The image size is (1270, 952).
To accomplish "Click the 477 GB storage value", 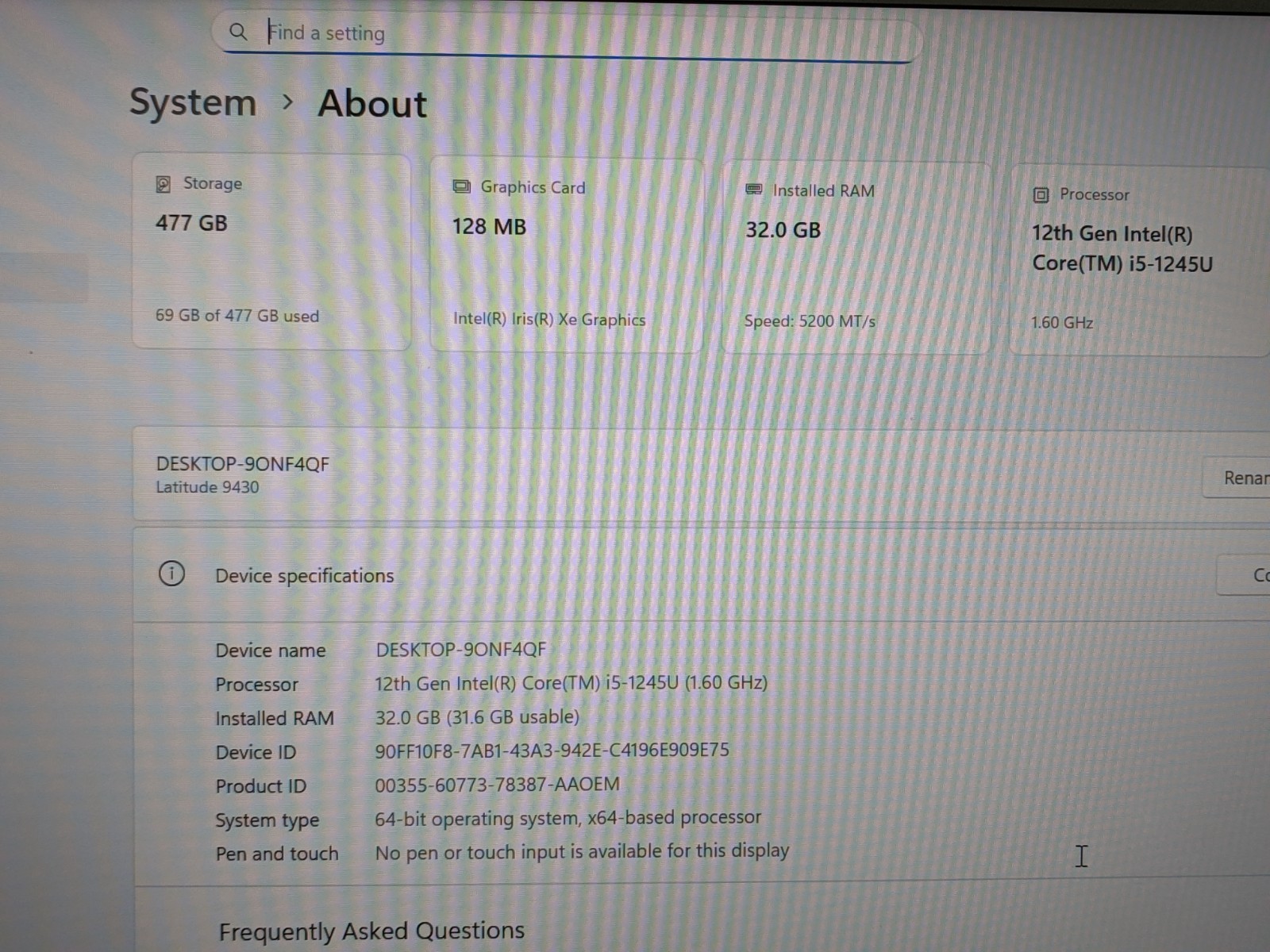I will (191, 223).
